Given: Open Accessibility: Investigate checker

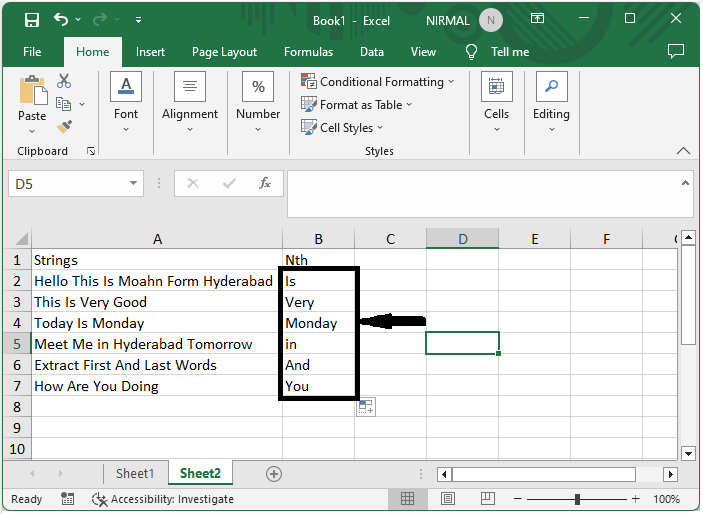Looking at the screenshot, I should tap(162, 499).
